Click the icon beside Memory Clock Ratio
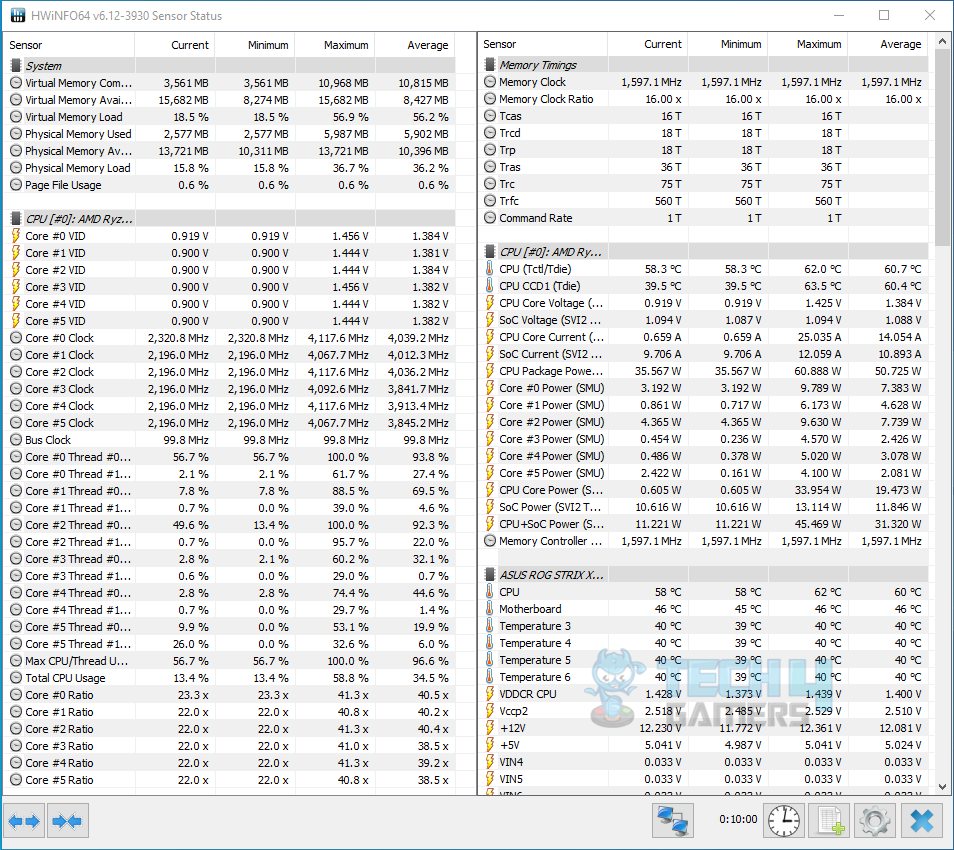The width and height of the screenshot is (954, 850). pos(490,99)
